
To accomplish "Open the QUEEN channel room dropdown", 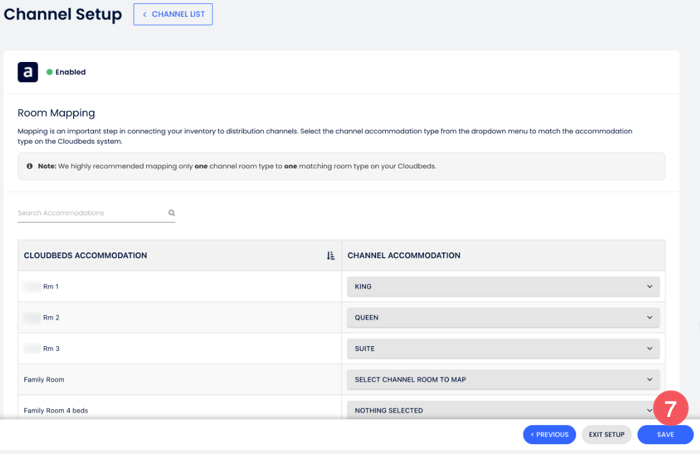I will pos(503,318).
